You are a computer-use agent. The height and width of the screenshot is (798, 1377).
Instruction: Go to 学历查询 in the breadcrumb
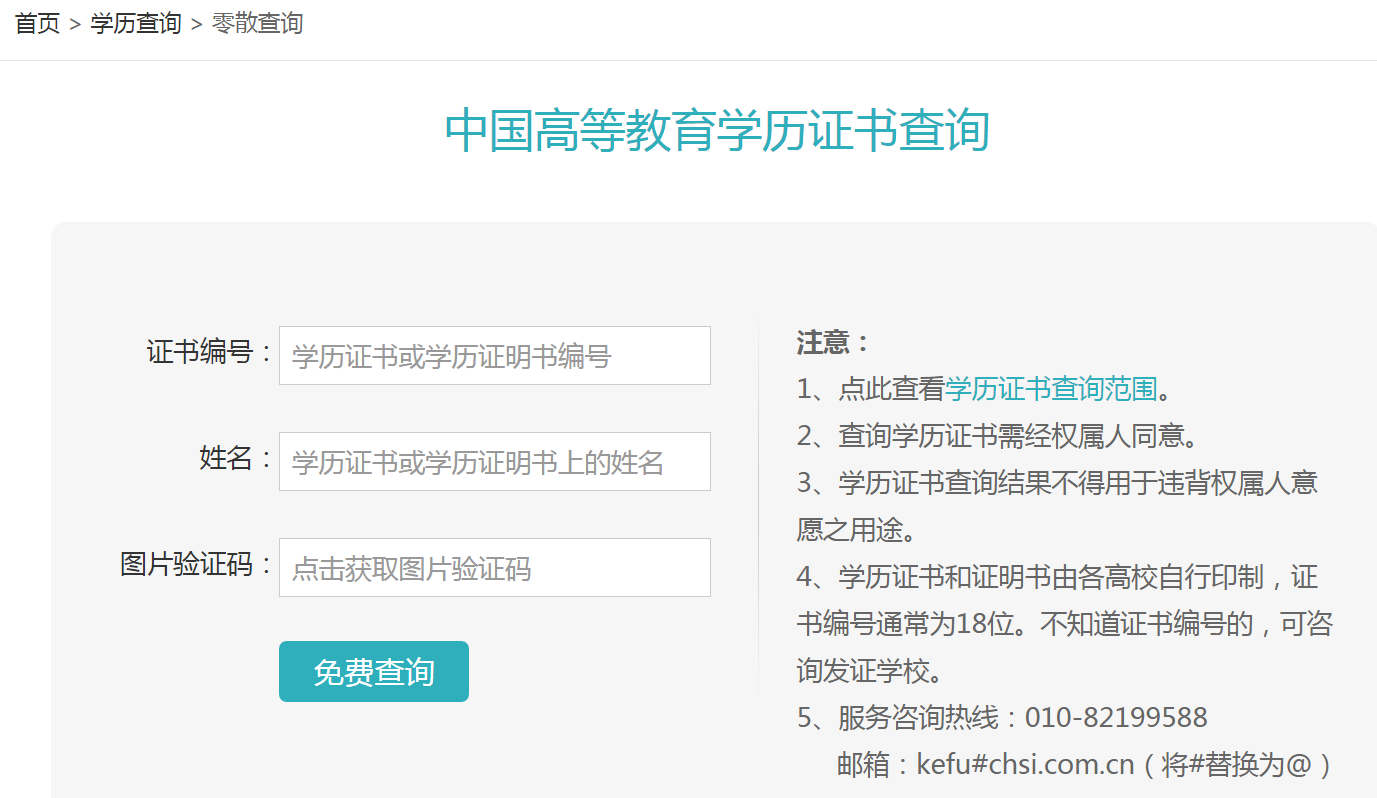coord(136,23)
